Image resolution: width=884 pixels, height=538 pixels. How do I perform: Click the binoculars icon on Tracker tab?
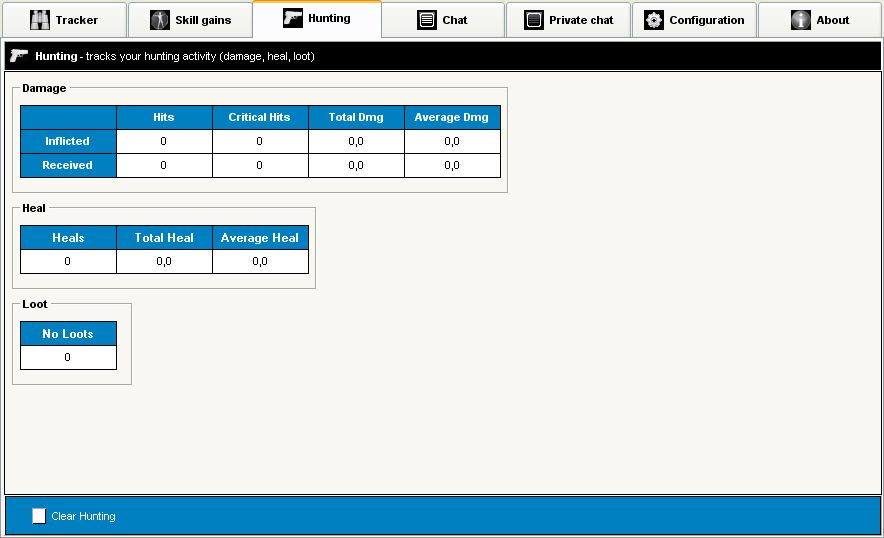coord(40,20)
